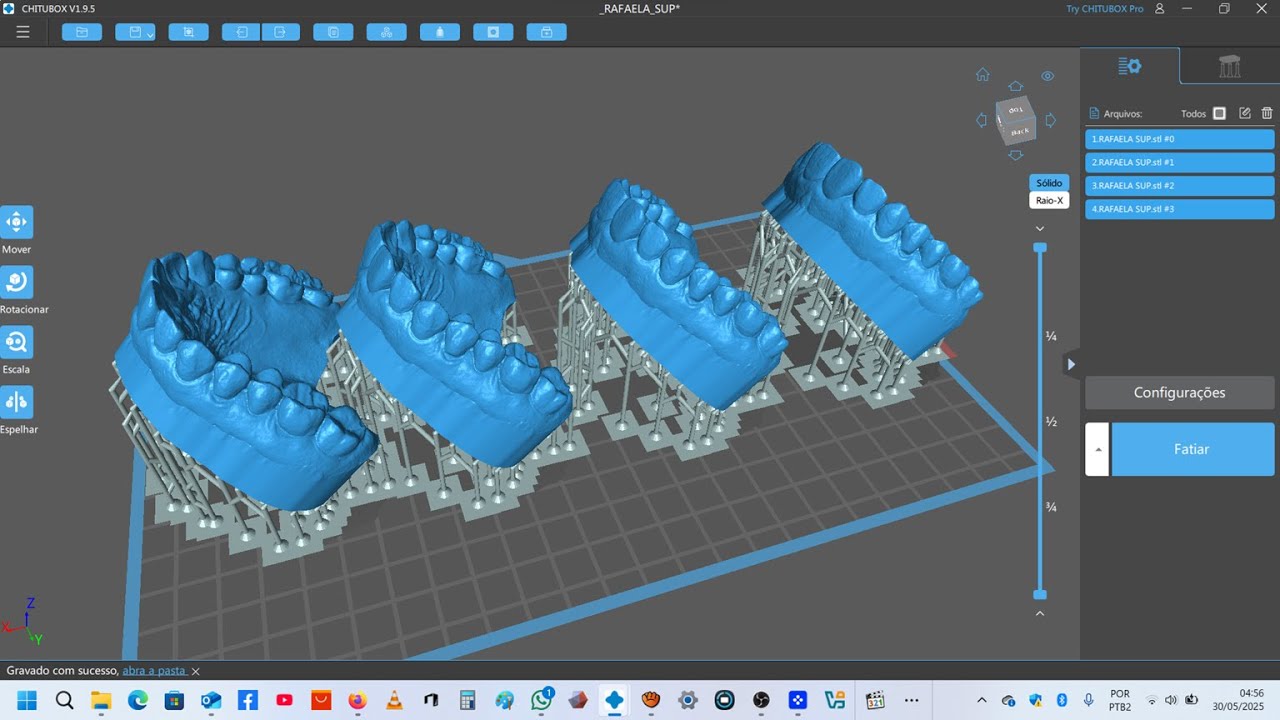The image size is (1280, 720).
Task: Click the ½ mark on layer slider
Action: 1051,422
